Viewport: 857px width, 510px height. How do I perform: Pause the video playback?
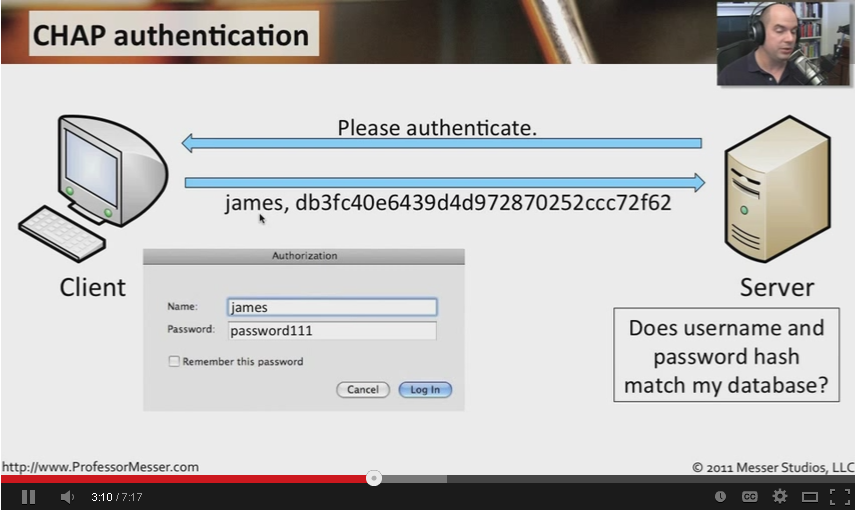click(28, 497)
